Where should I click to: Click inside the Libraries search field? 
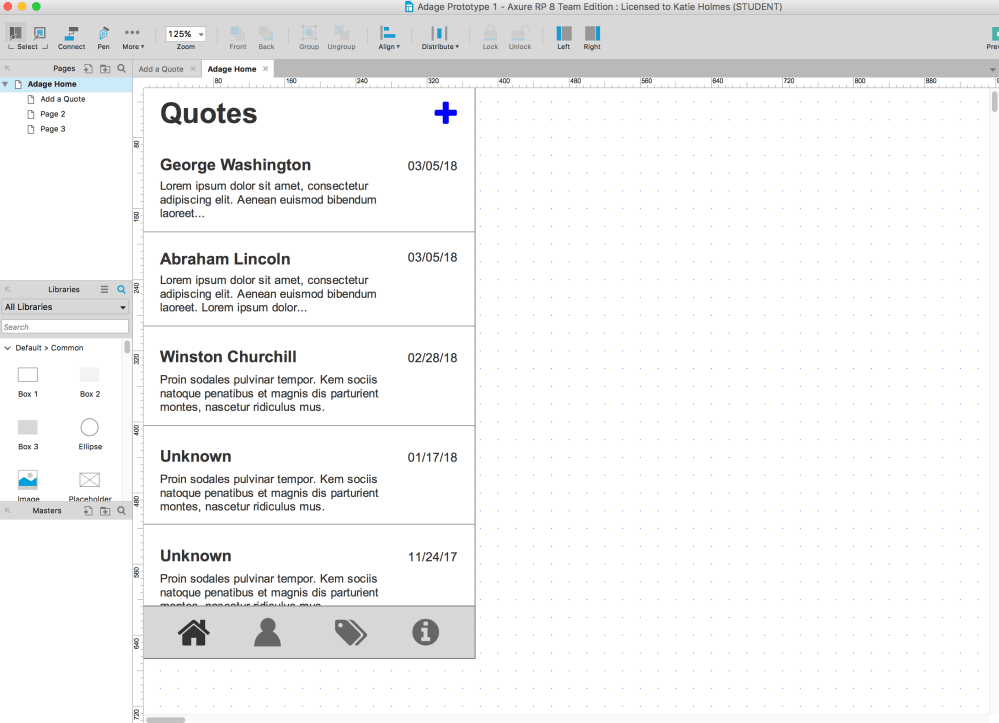coord(65,326)
